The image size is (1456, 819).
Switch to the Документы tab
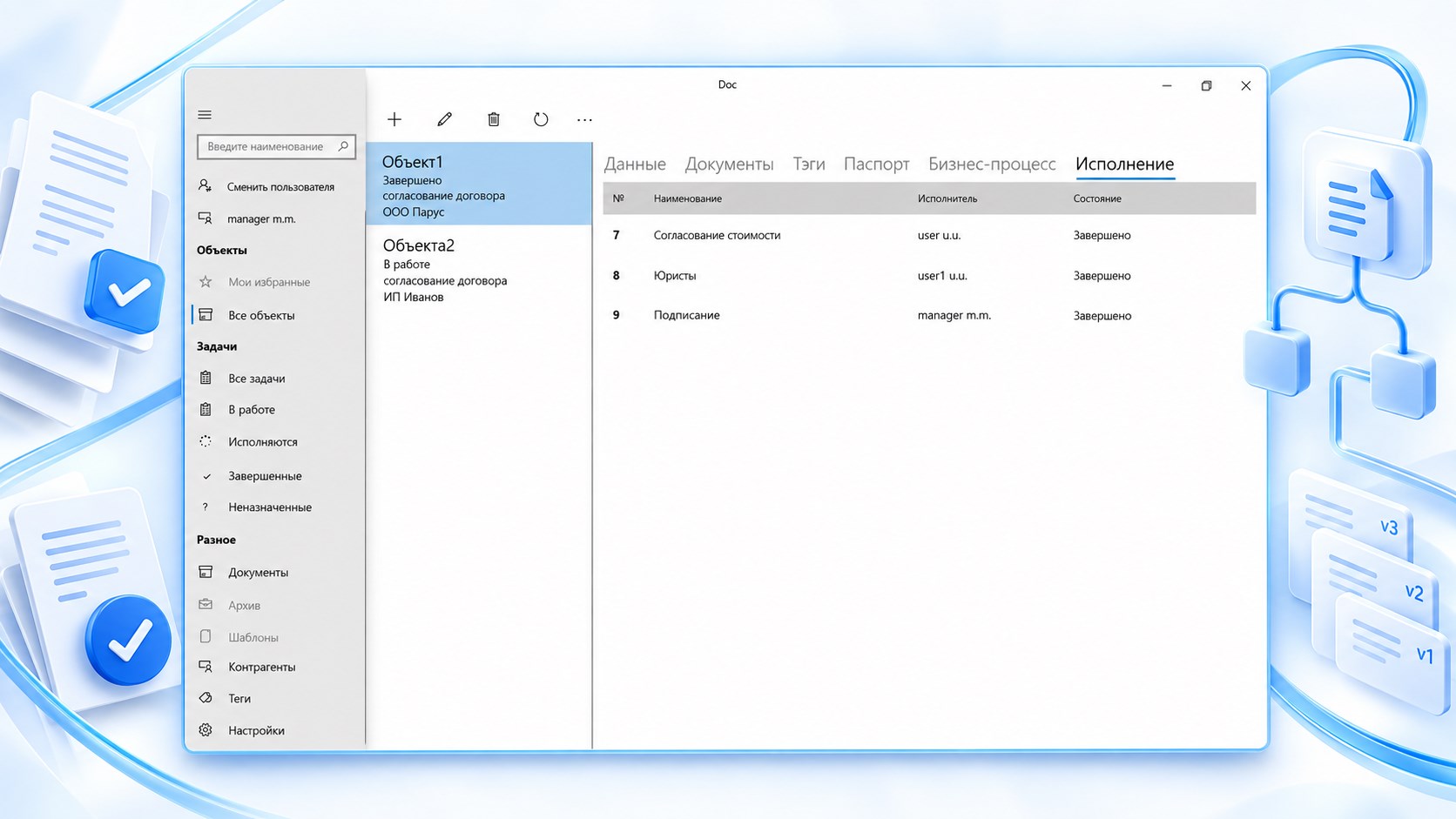[x=729, y=164]
